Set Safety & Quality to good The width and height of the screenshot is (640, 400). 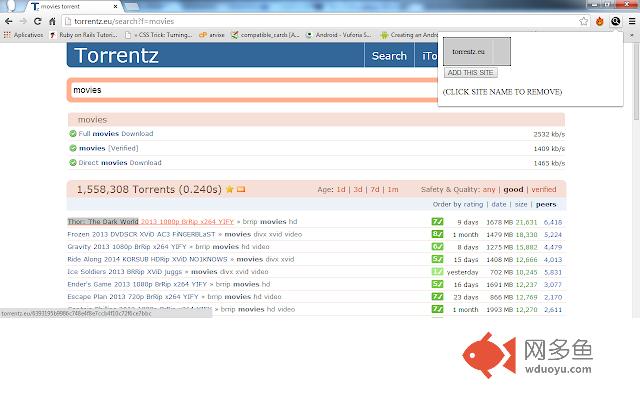pos(513,189)
